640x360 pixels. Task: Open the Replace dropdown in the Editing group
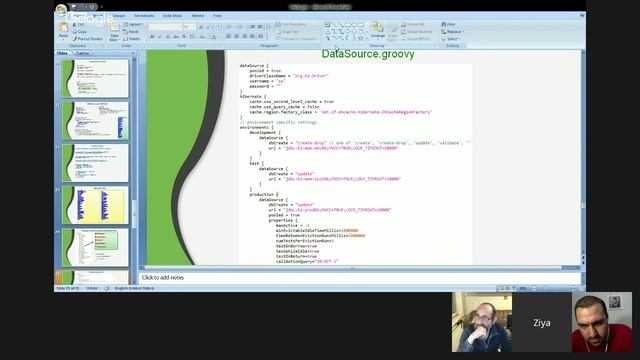[453, 31]
